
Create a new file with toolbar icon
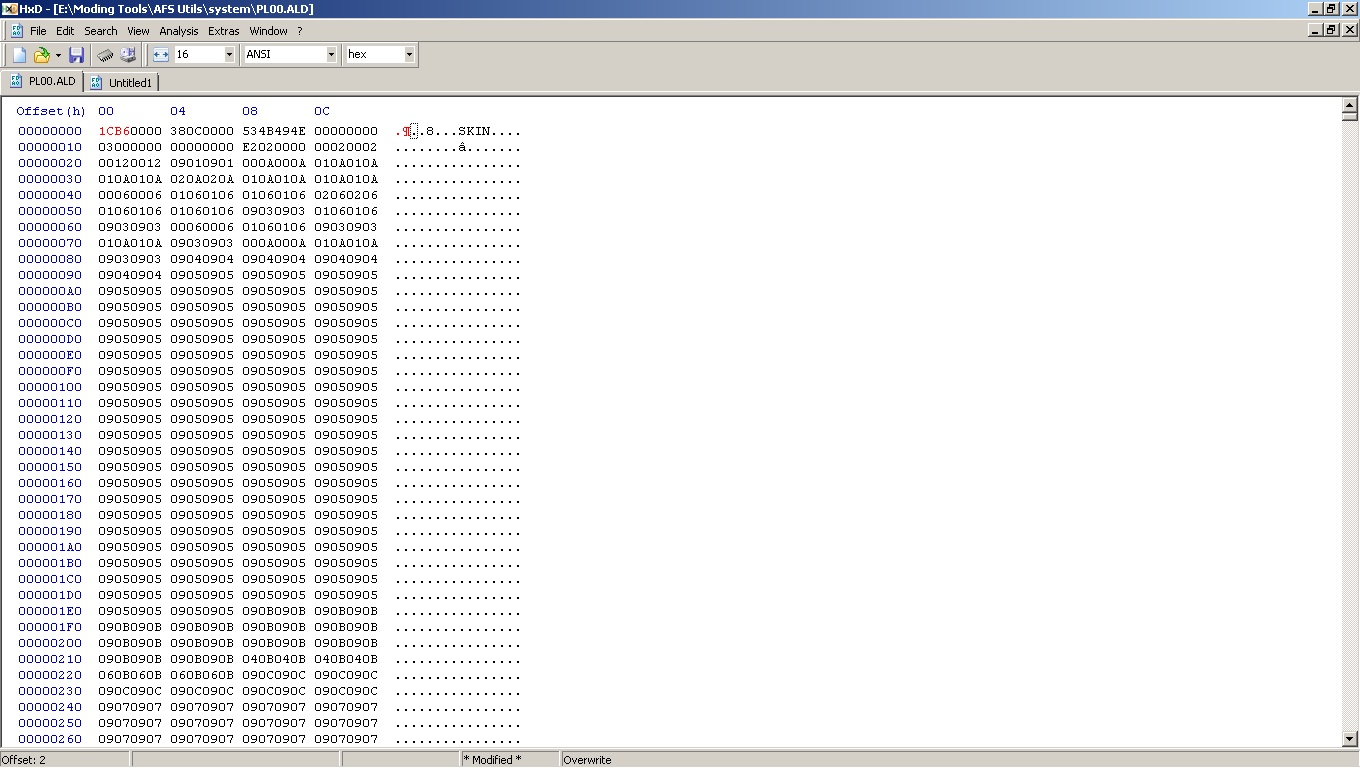[x=19, y=55]
